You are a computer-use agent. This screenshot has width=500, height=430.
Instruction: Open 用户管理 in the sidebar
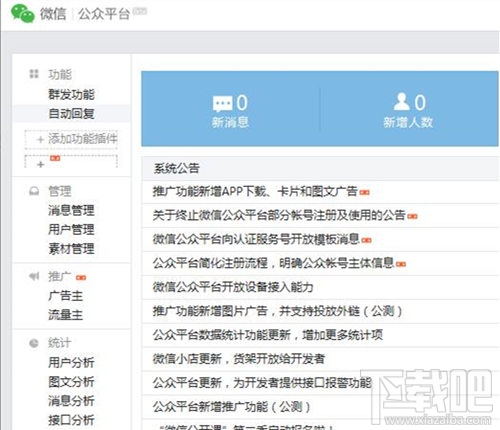pos(71,229)
